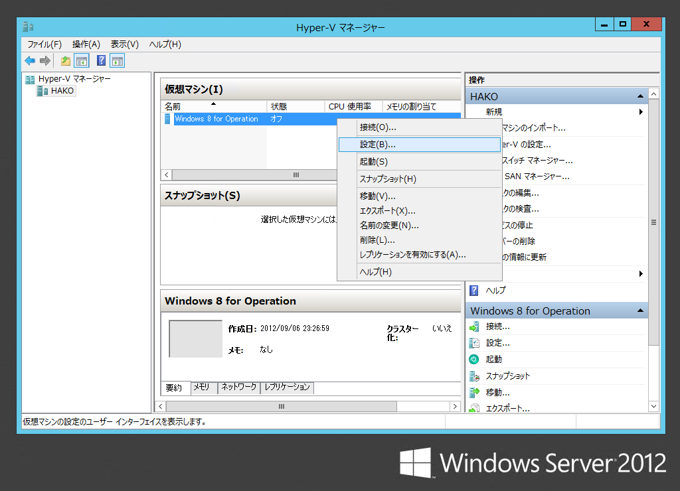The image size is (680, 491).
Task: Click the virtual machine icon in list row
Action: (x=167, y=119)
